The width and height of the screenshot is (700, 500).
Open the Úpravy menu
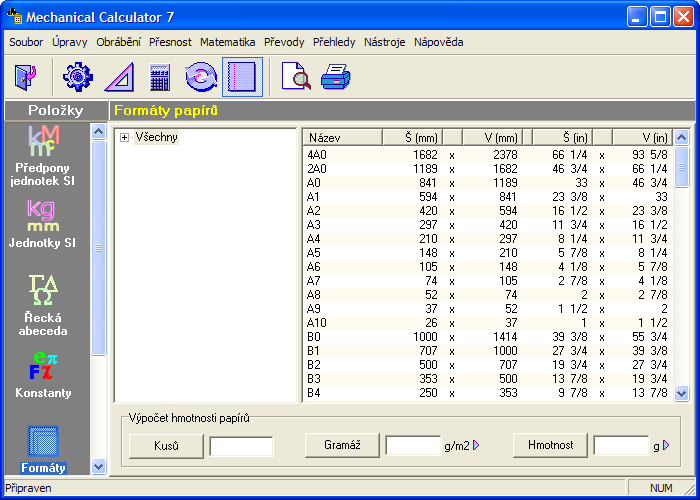[x=70, y=42]
